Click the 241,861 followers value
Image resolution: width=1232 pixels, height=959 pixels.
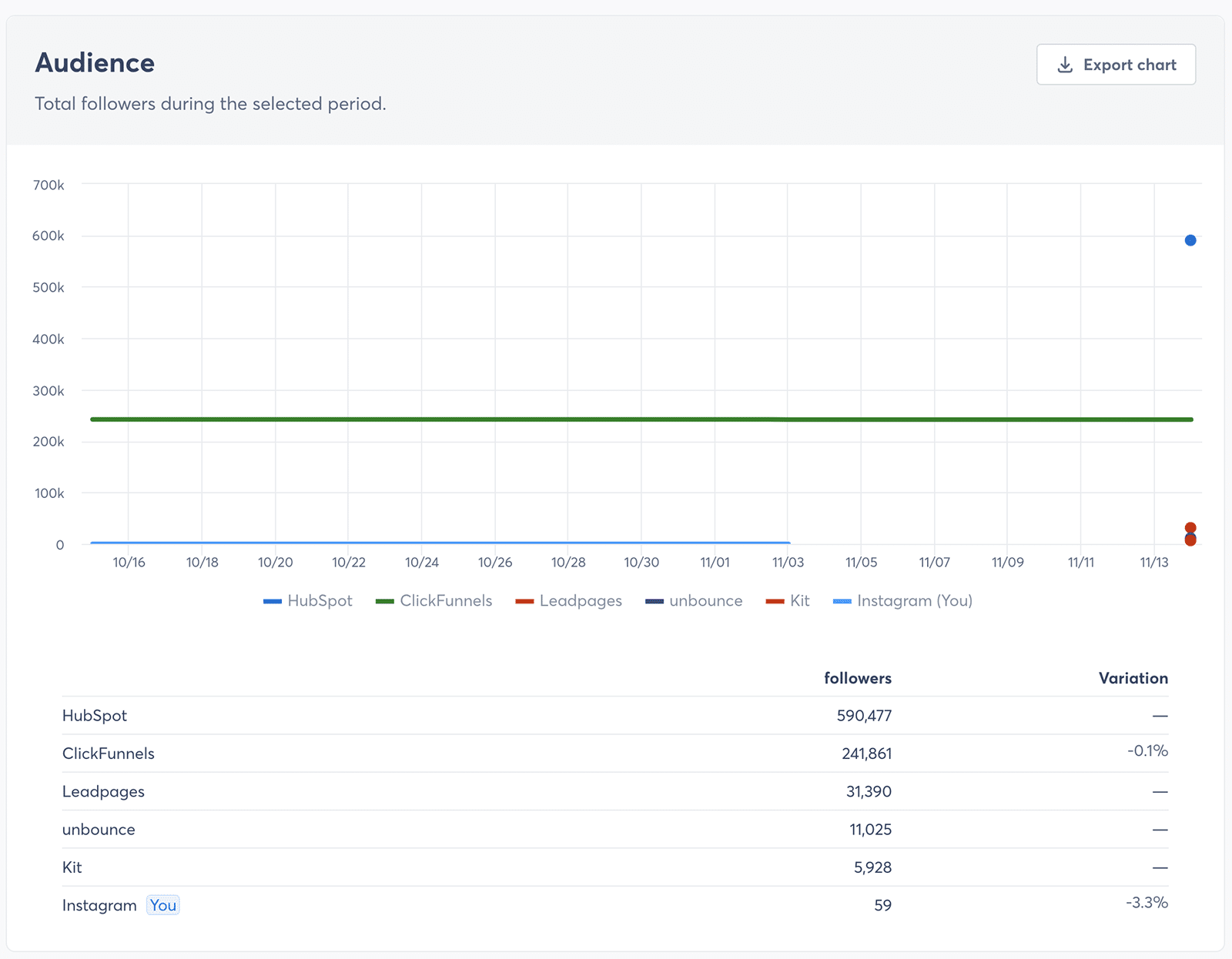tap(866, 753)
